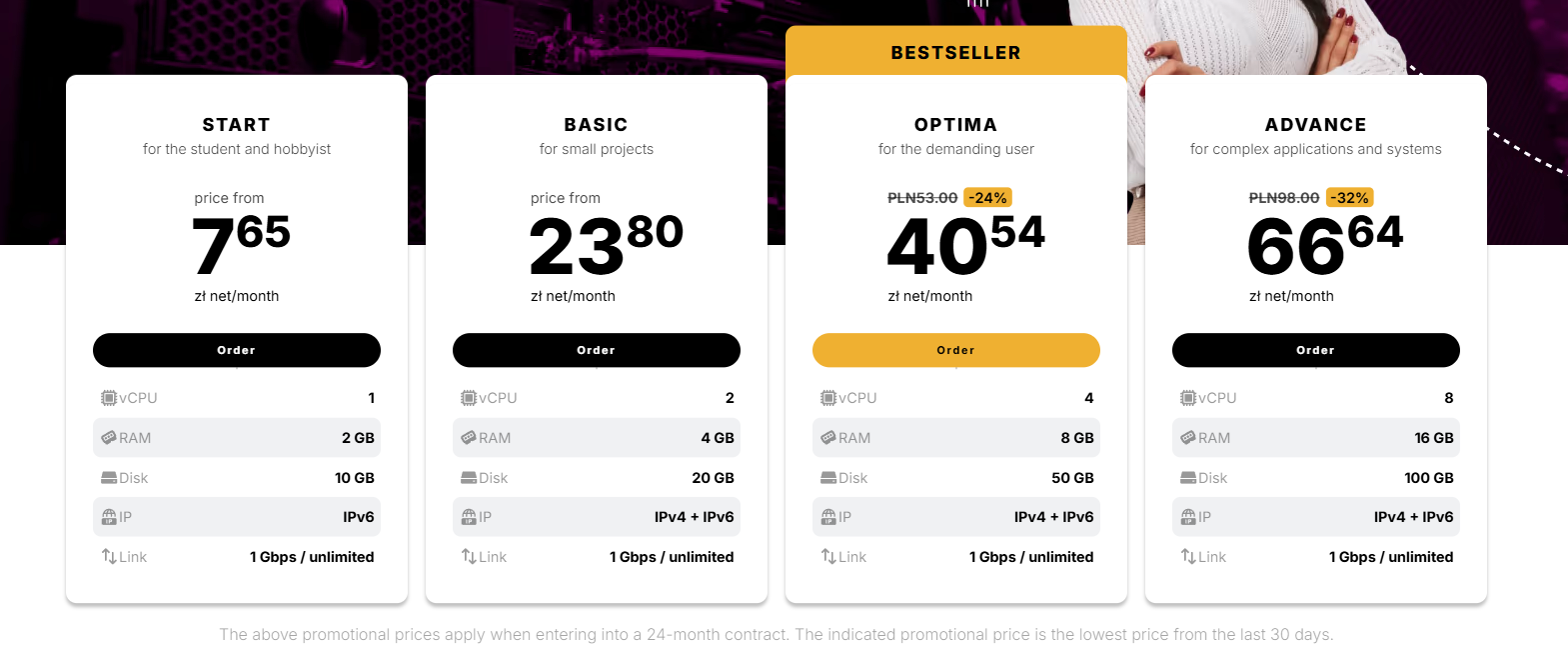Click the Link arrows icon in START plan
The height and width of the screenshot is (671, 1568).
(109, 557)
